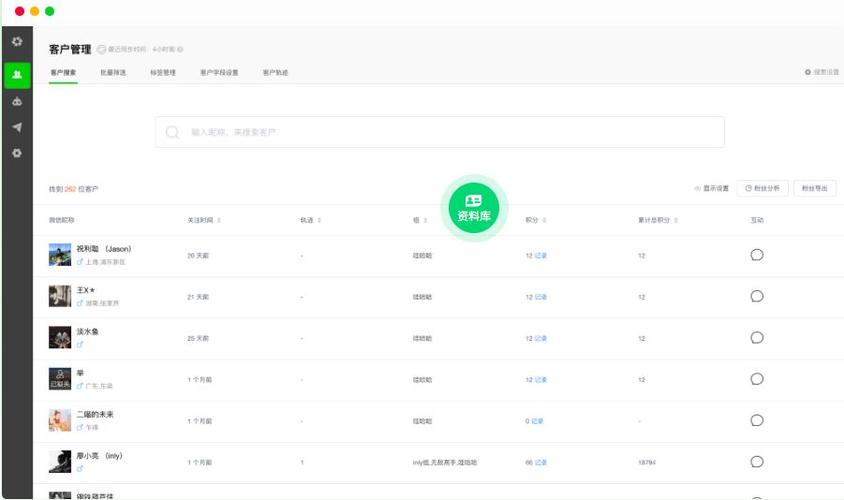Open chat bubble for 王X★ row
This screenshot has width=844, height=500.
click(757, 296)
